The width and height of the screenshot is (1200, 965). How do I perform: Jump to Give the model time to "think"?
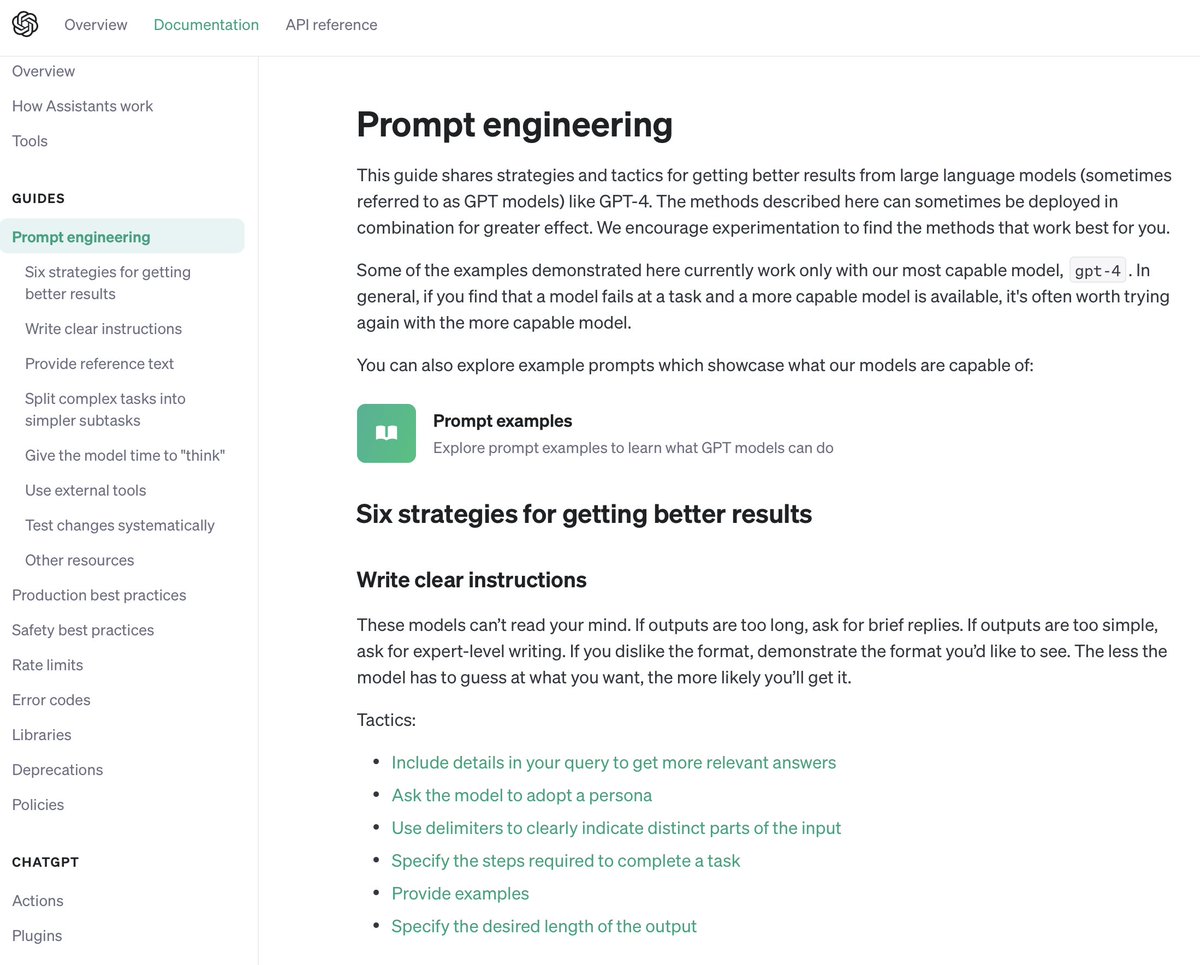coord(125,455)
